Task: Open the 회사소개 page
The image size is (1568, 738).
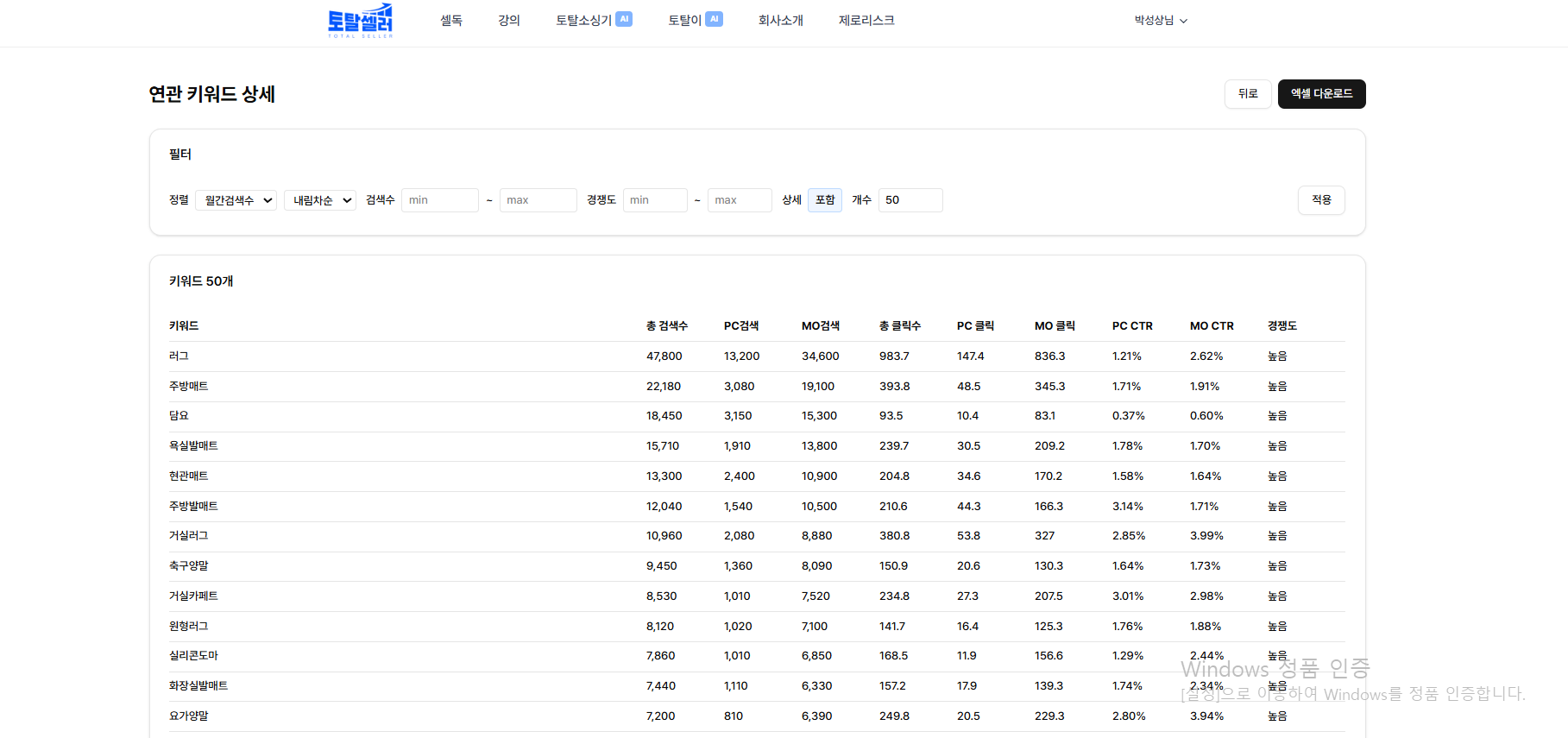Action: click(x=781, y=20)
